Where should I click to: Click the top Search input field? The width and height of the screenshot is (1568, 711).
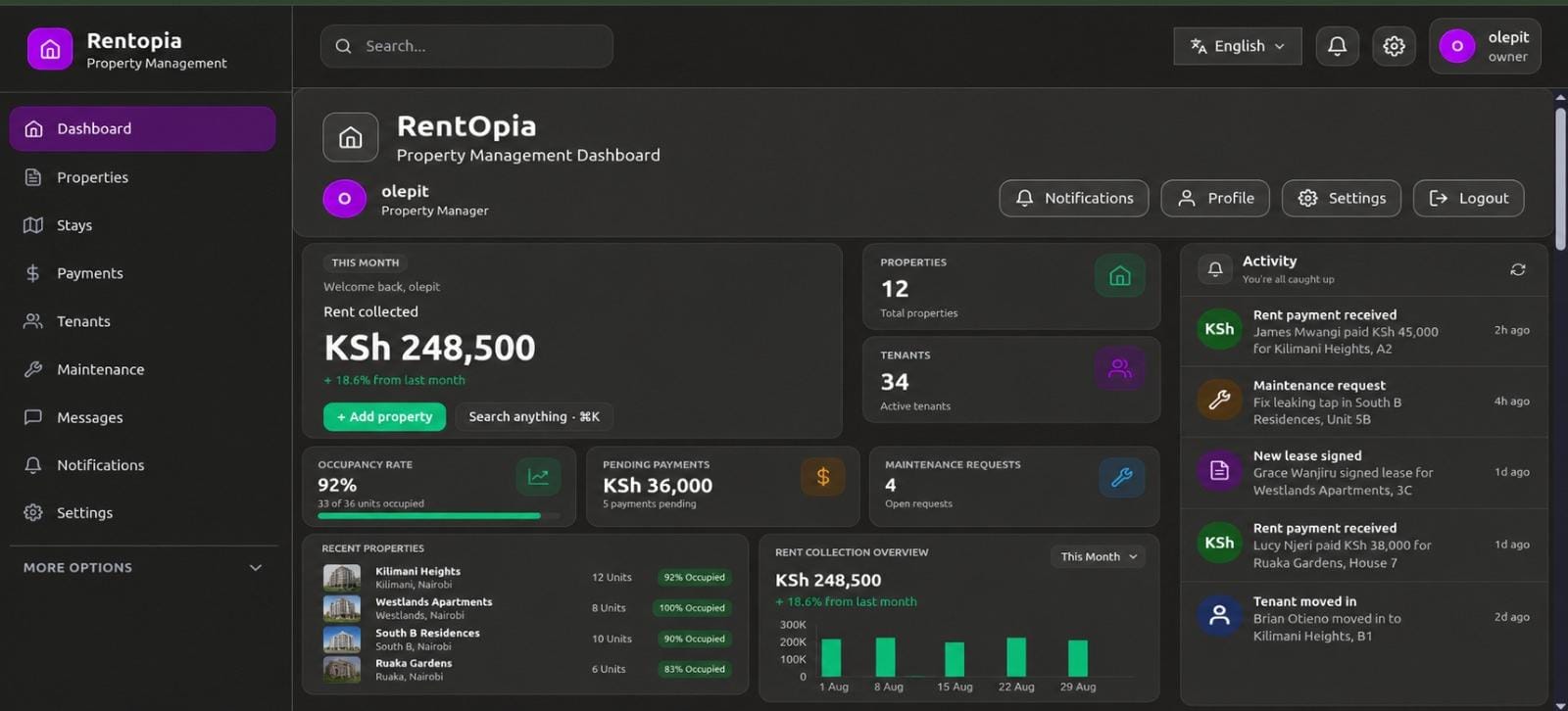point(466,46)
